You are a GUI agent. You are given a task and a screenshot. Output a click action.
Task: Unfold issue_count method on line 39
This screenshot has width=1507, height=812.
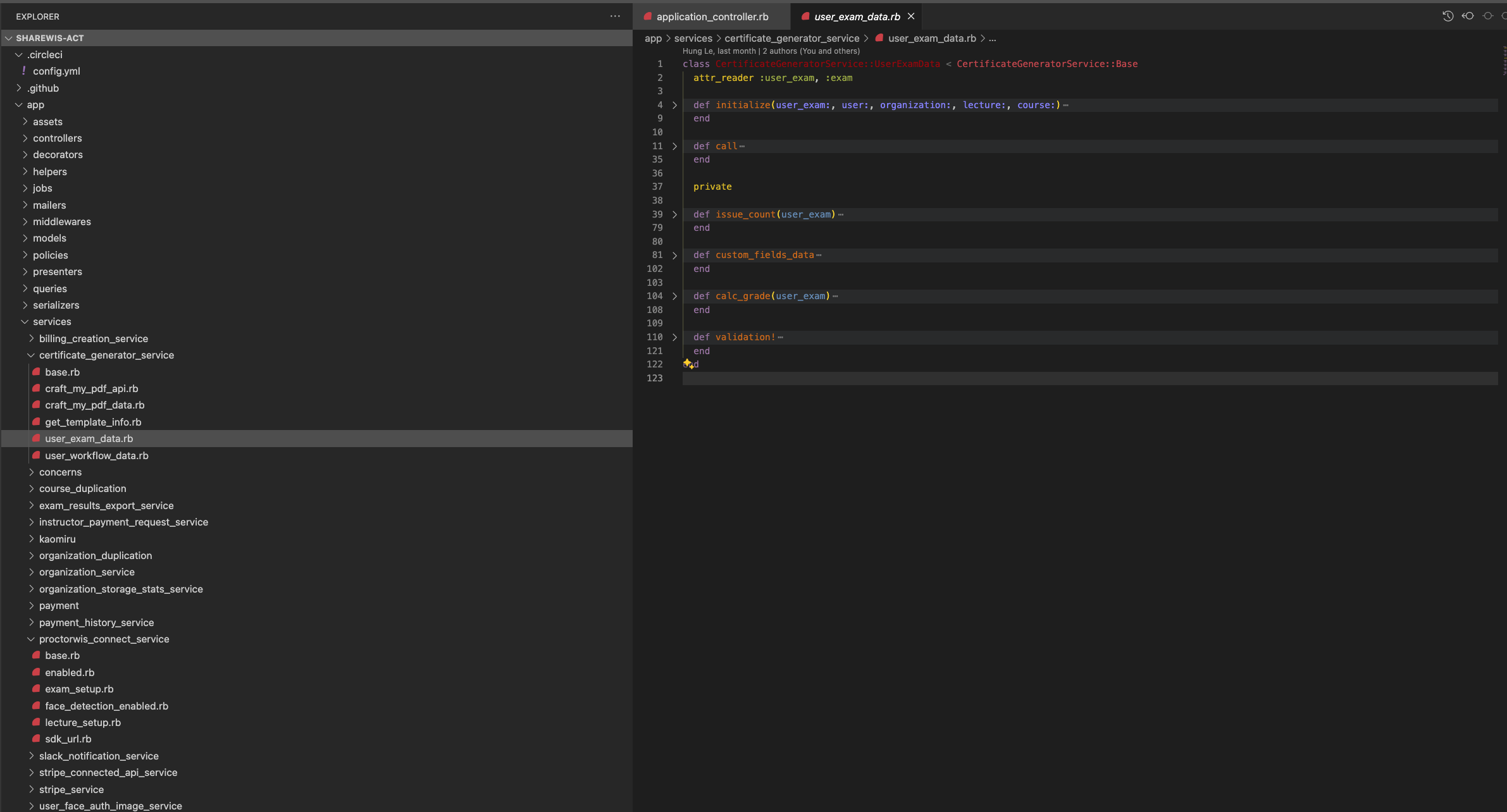[674, 214]
